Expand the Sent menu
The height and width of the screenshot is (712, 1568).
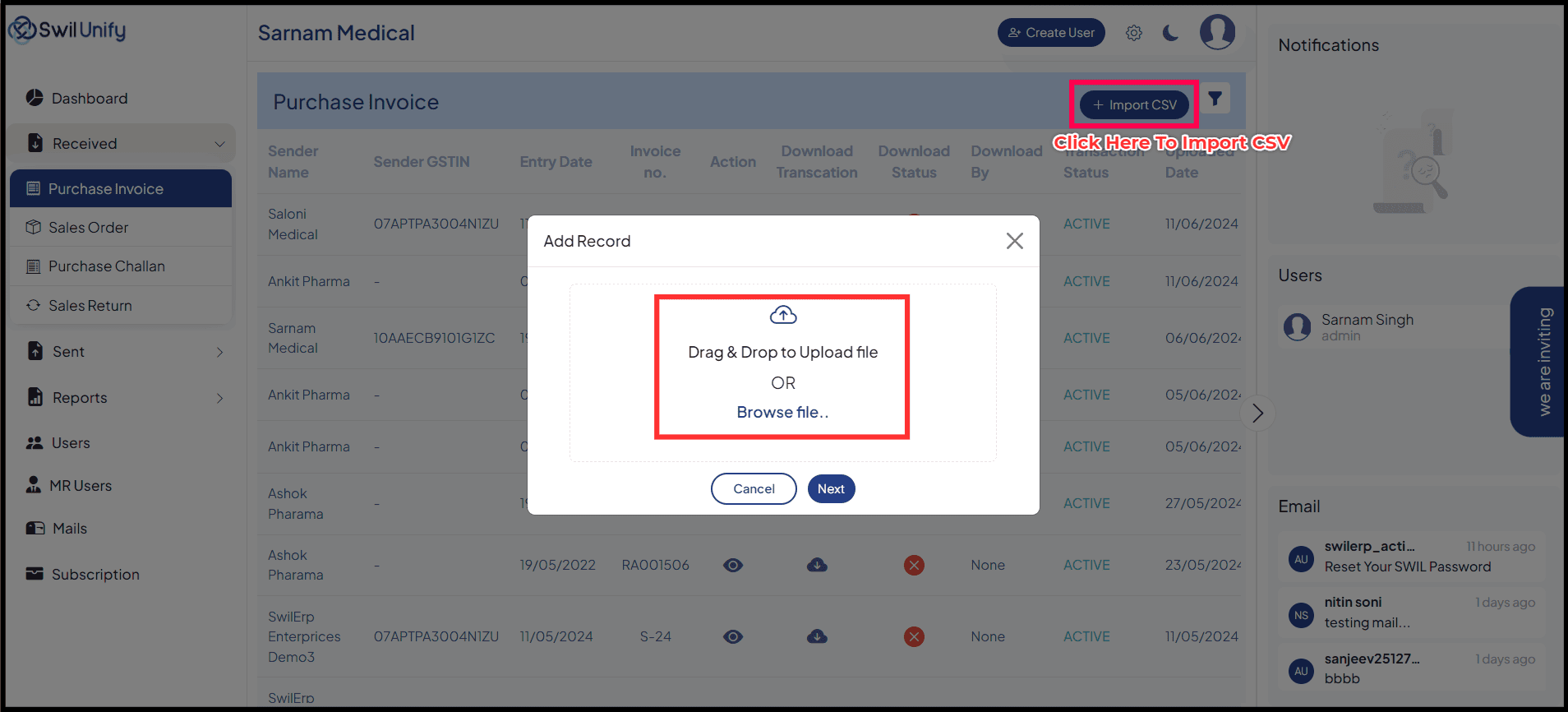[122, 352]
